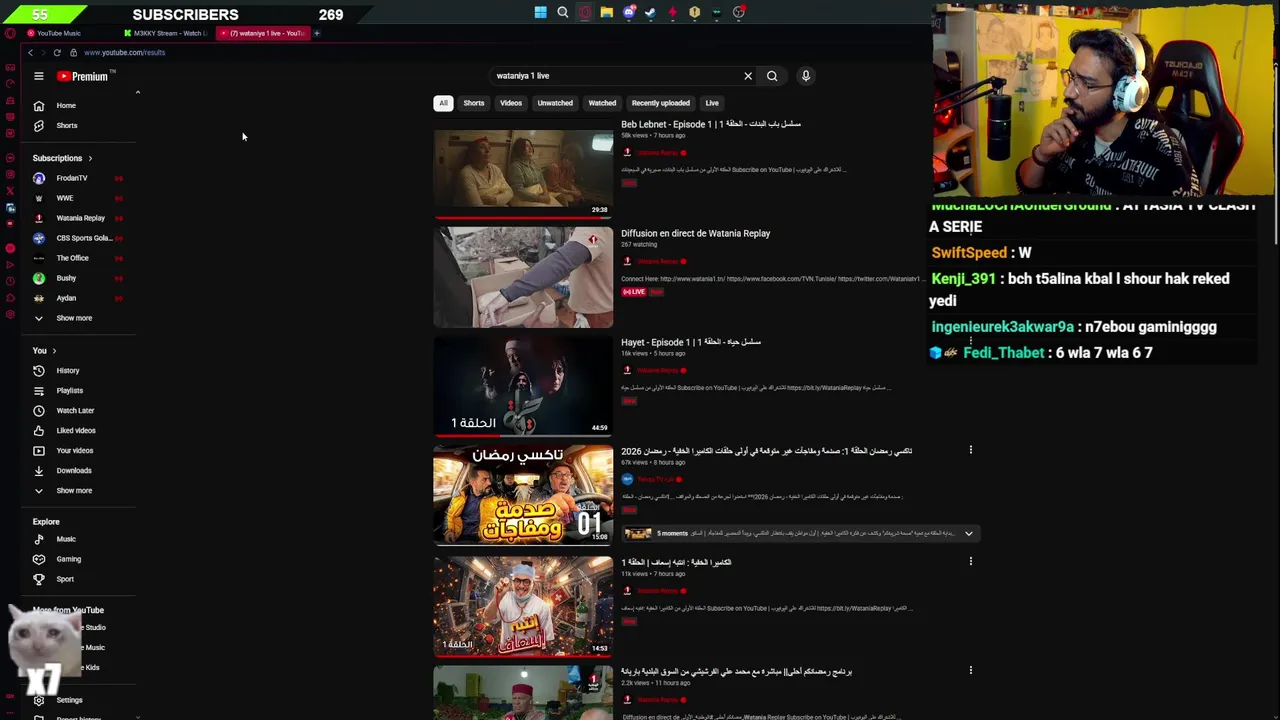Image resolution: width=1280 pixels, height=720 pixels.
Task: Open Hayet Episode 1 video title
Action: coord(691,342)
